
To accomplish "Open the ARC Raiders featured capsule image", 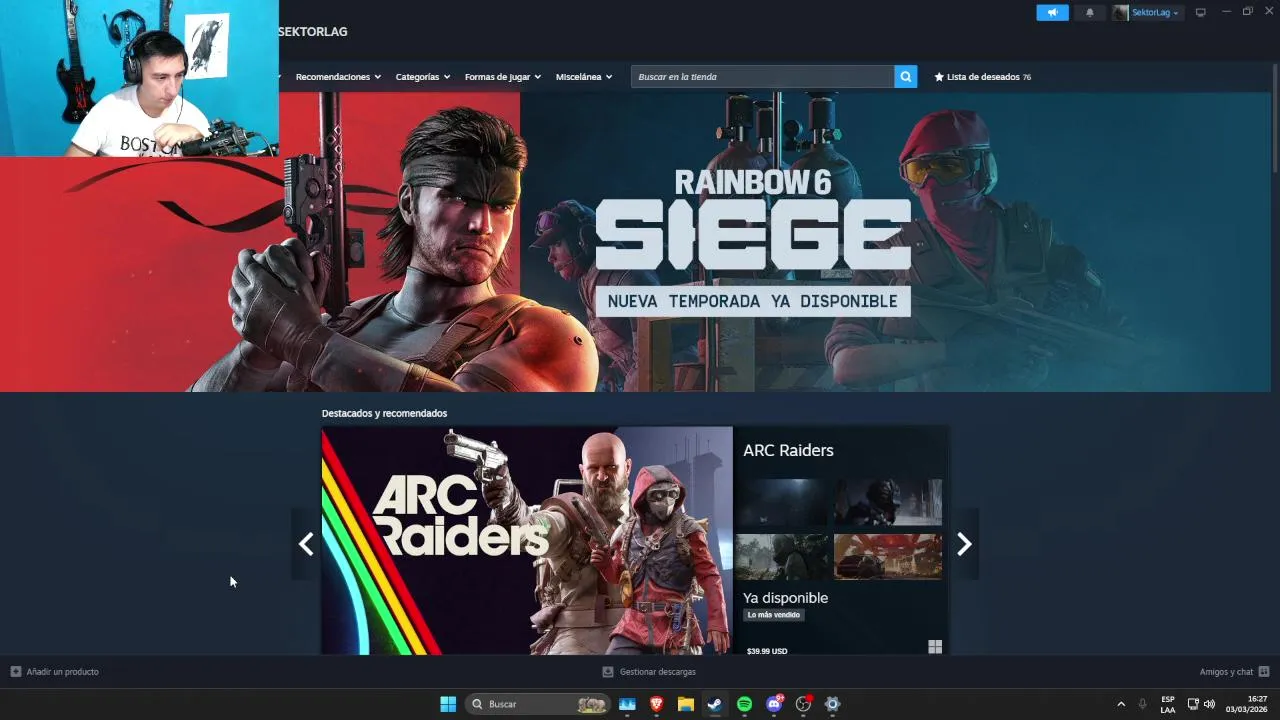I will 527,541.
